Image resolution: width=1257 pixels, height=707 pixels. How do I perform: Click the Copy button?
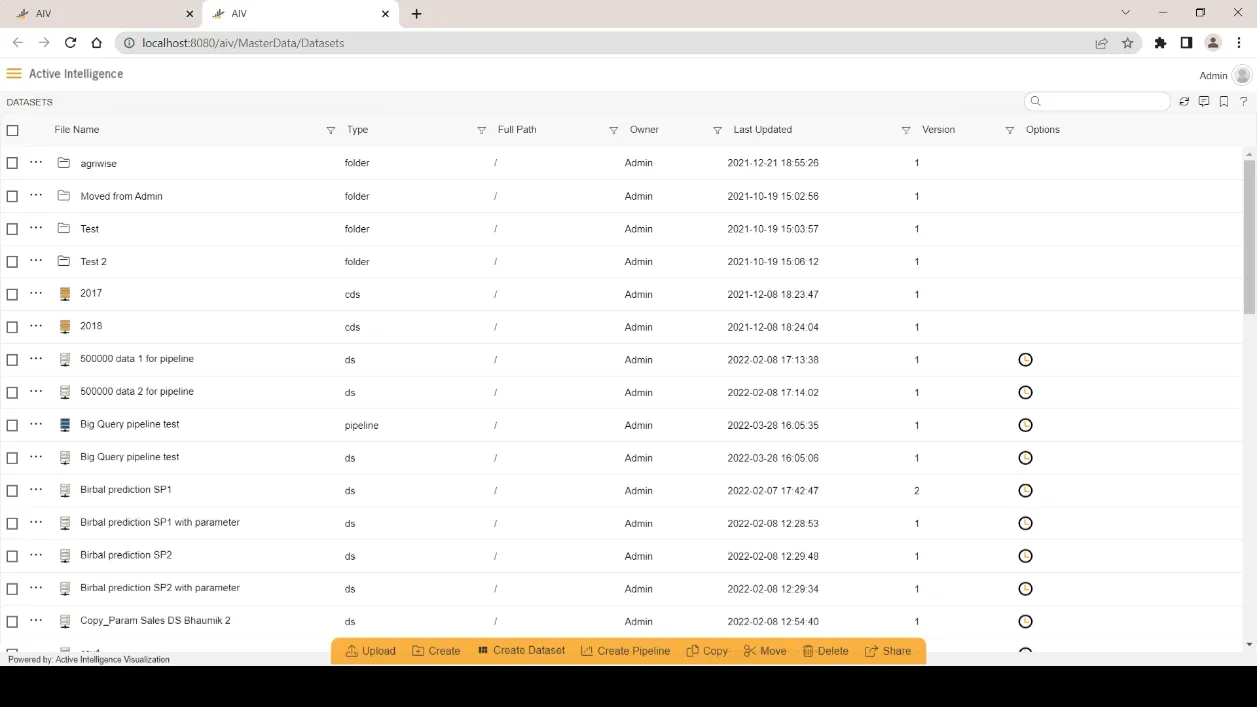(x=707, y=651)
